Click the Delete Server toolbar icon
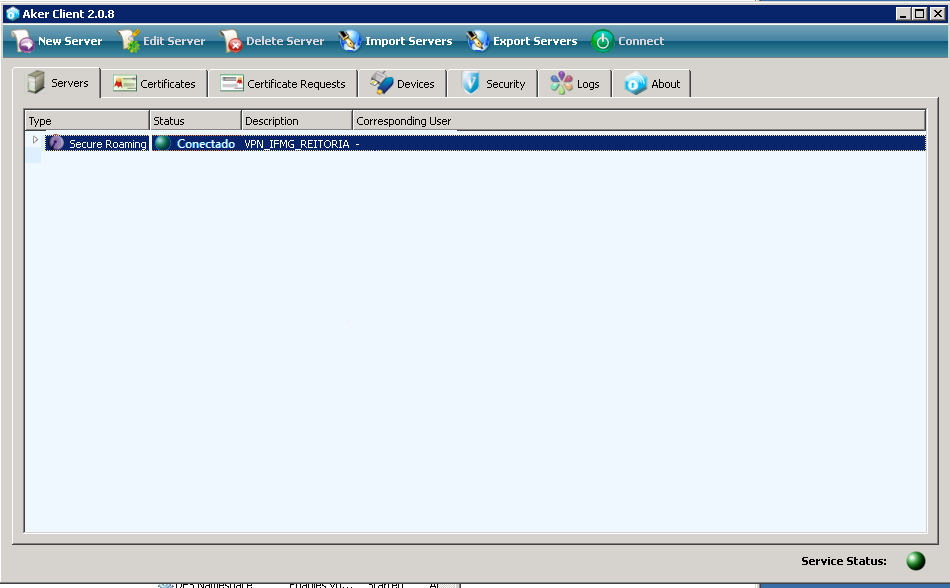This screenshot has height=588, width=950. click(231, 41)
